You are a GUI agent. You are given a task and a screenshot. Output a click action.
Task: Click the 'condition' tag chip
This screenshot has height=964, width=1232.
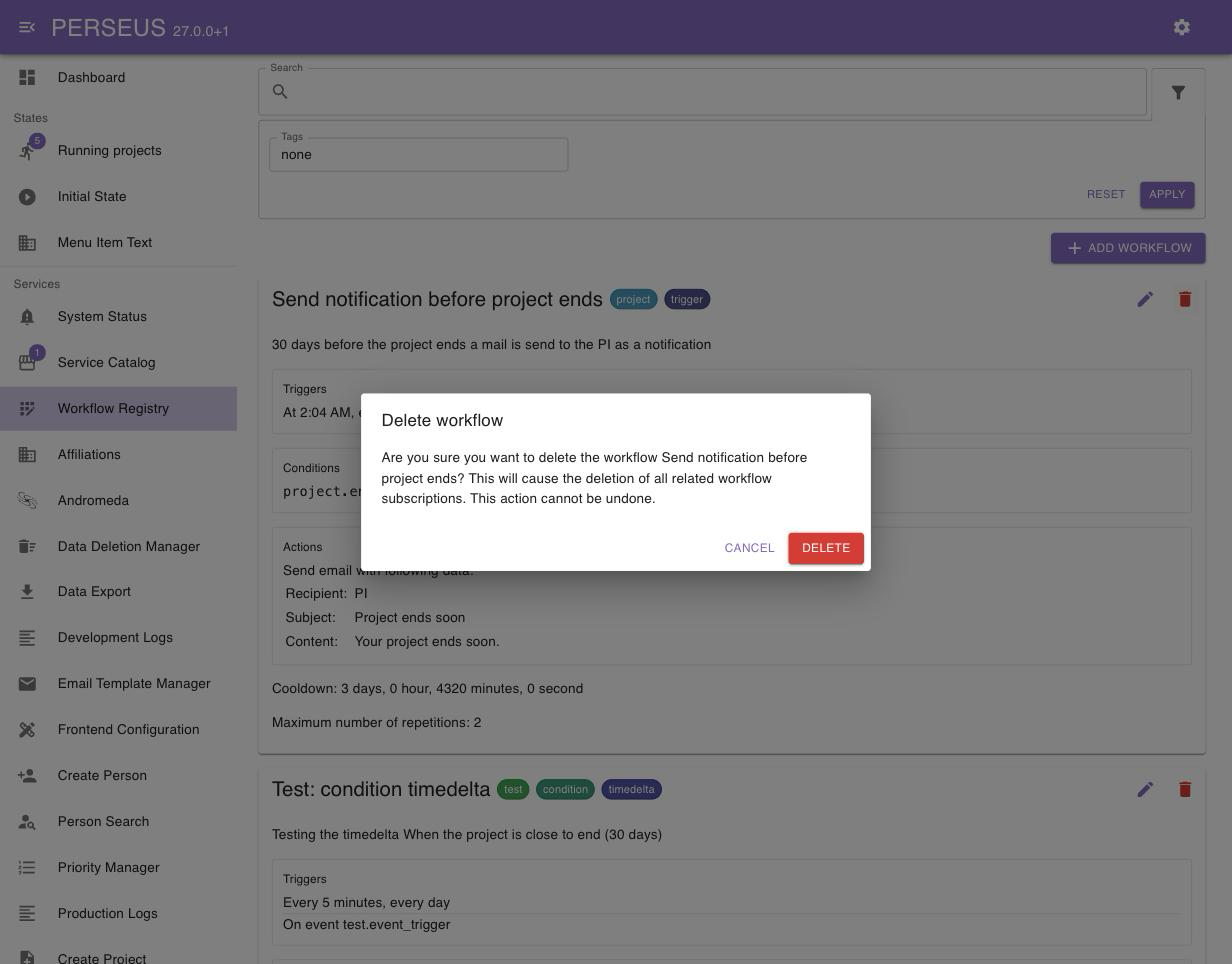[x=565, y=789]
